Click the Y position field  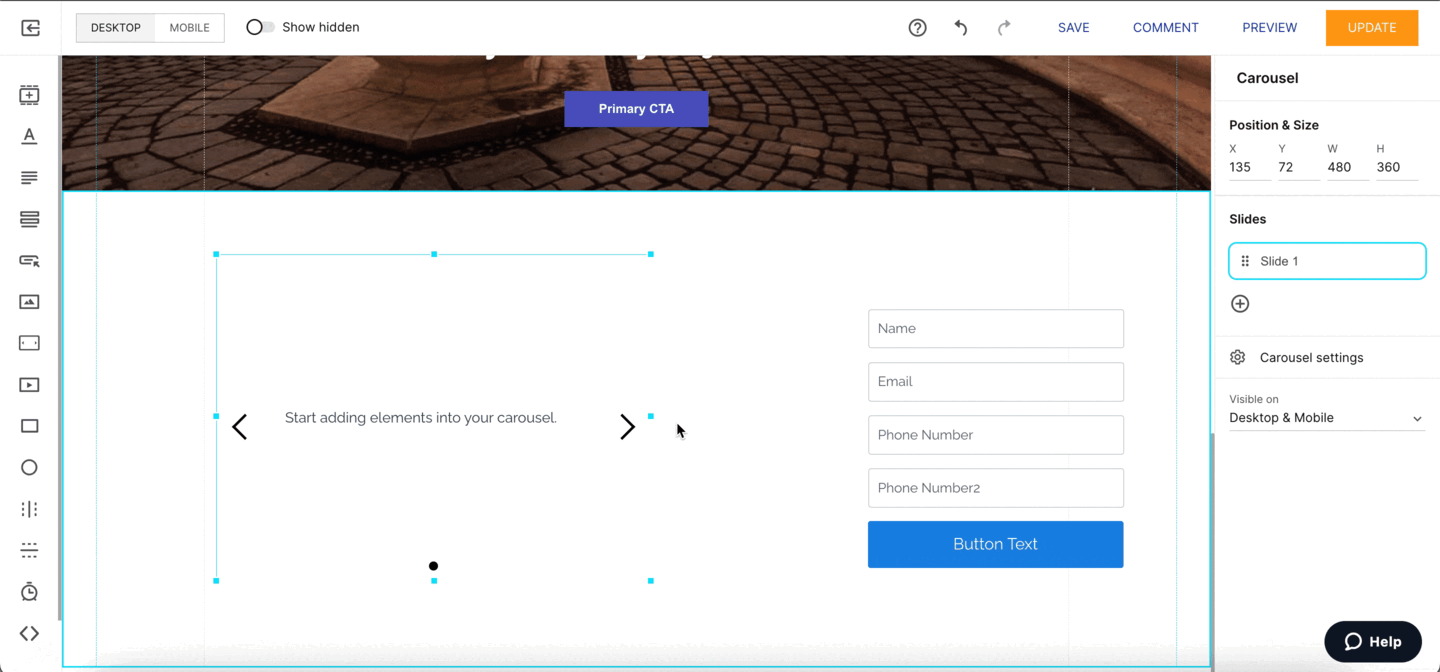(x=1298, y=167)
